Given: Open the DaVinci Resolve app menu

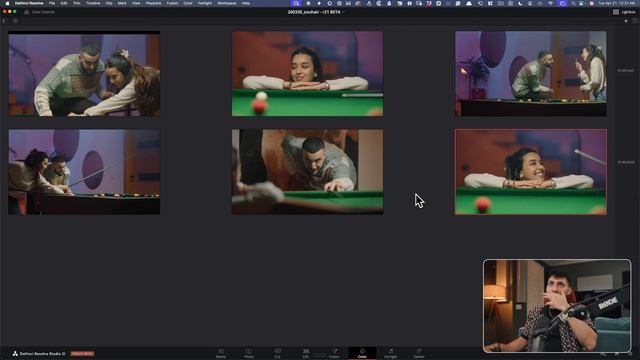Looking at the screenshot, I should [x=29, y=3].
